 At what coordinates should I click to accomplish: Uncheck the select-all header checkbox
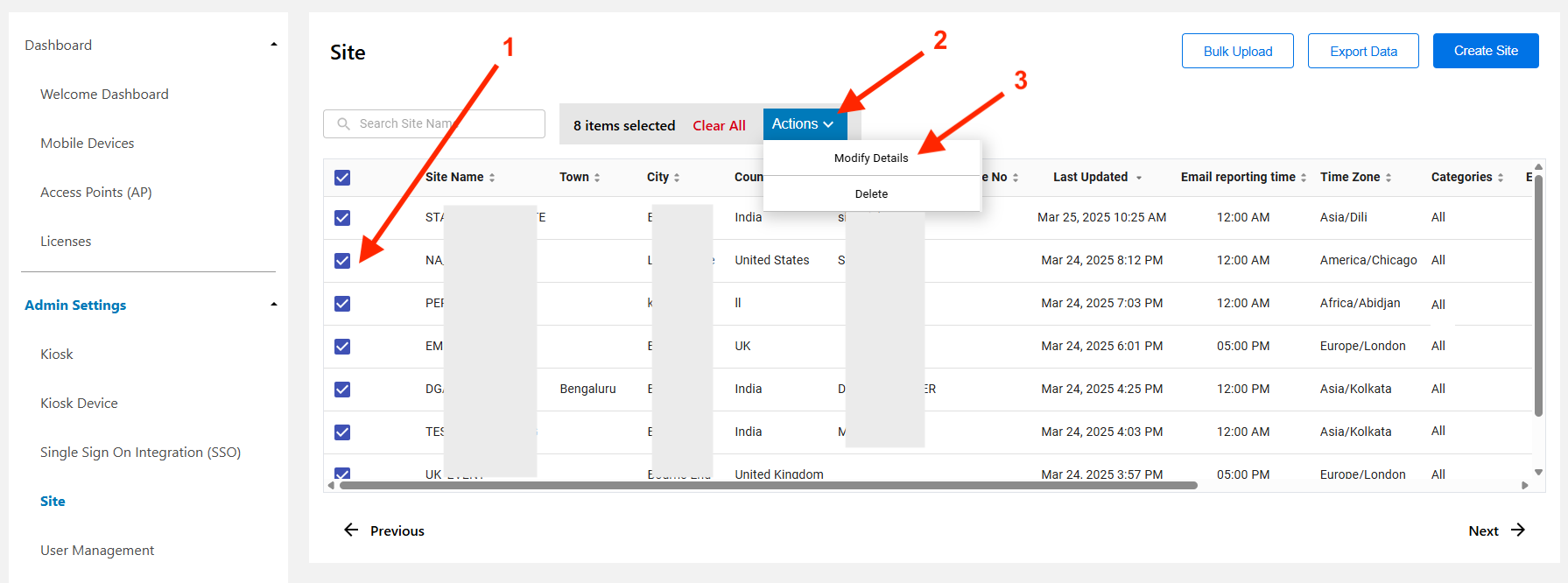[x=342, y=178]
